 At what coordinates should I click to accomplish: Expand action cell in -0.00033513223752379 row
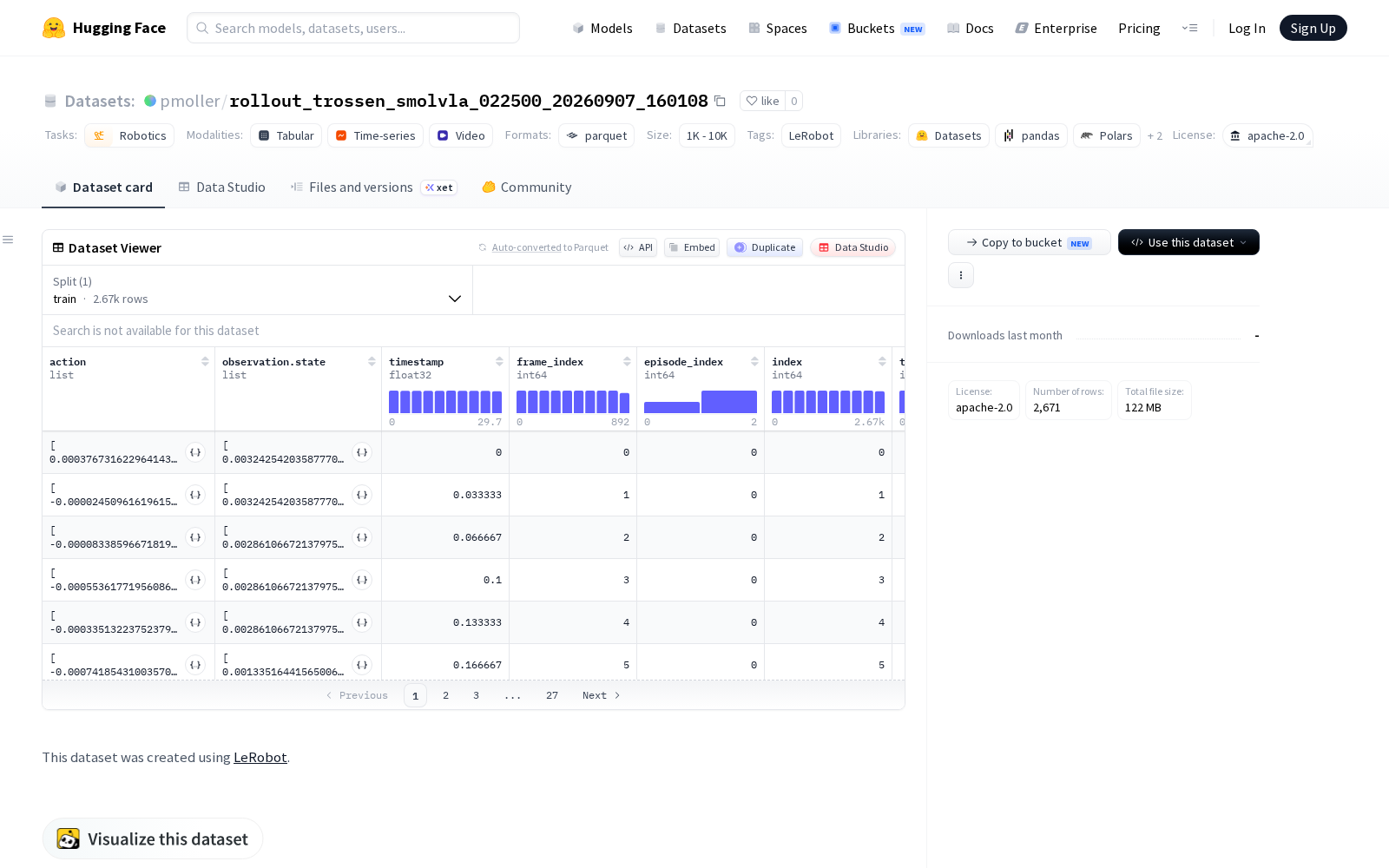coord(195,622)
